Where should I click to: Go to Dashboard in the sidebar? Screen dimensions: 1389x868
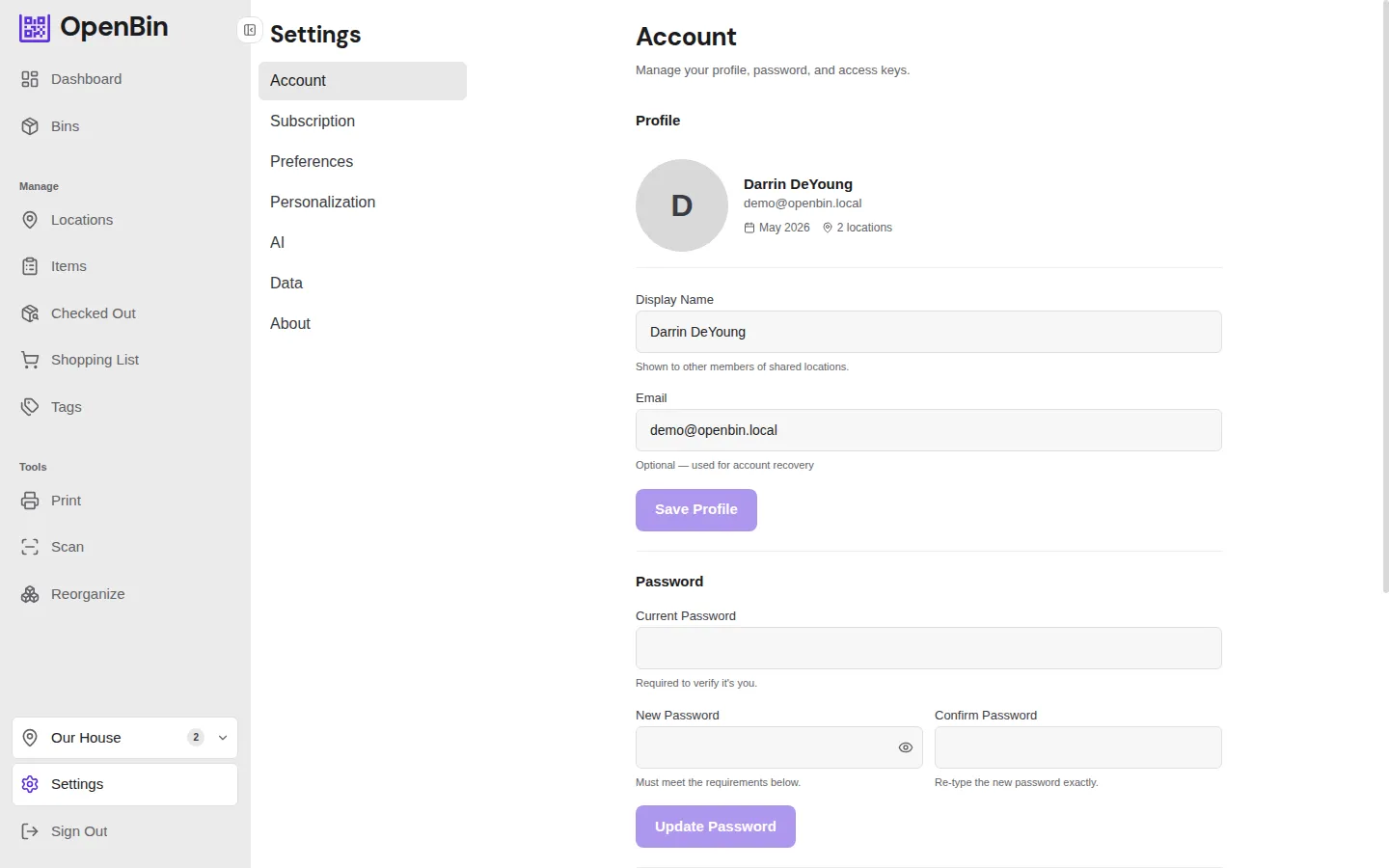click(x=125, y=79)
